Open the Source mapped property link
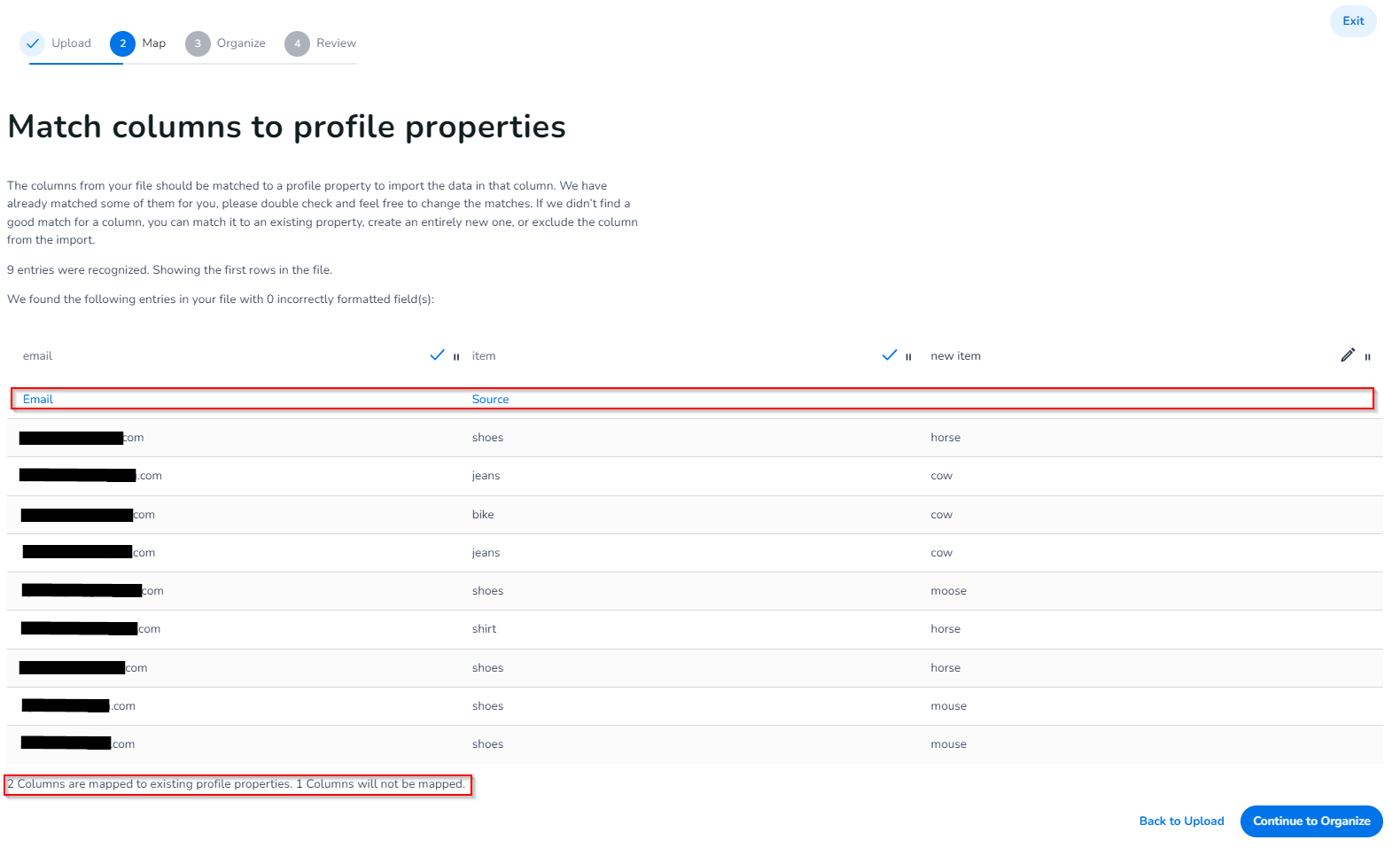Image resolution: width=1400 pixels, height=848 pixels. pyautogui.click(x=490, y=400)
